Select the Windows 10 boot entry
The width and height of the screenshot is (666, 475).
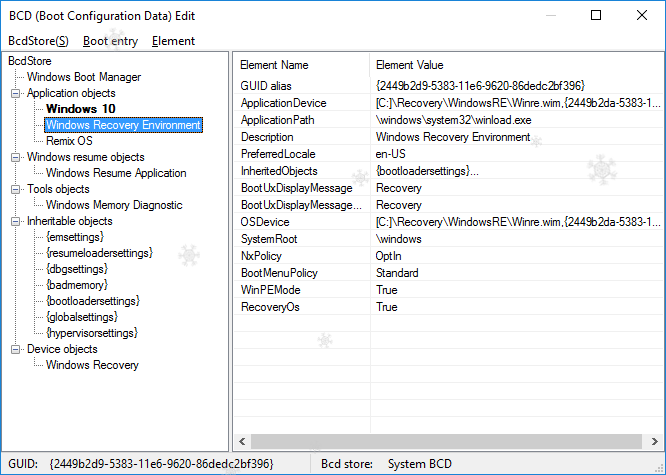coord(81,109)
